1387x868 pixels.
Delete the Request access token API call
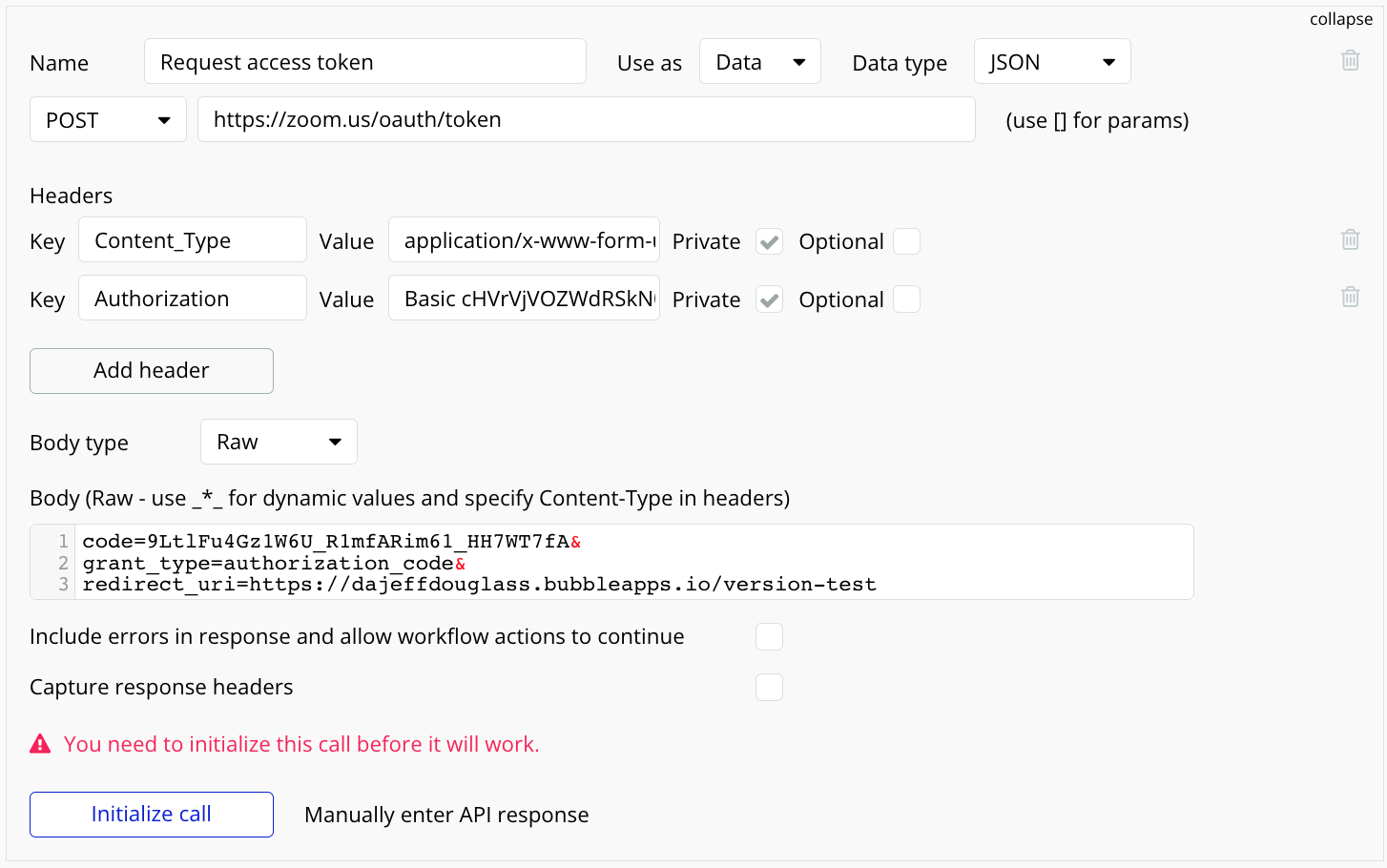point(1350,60)
